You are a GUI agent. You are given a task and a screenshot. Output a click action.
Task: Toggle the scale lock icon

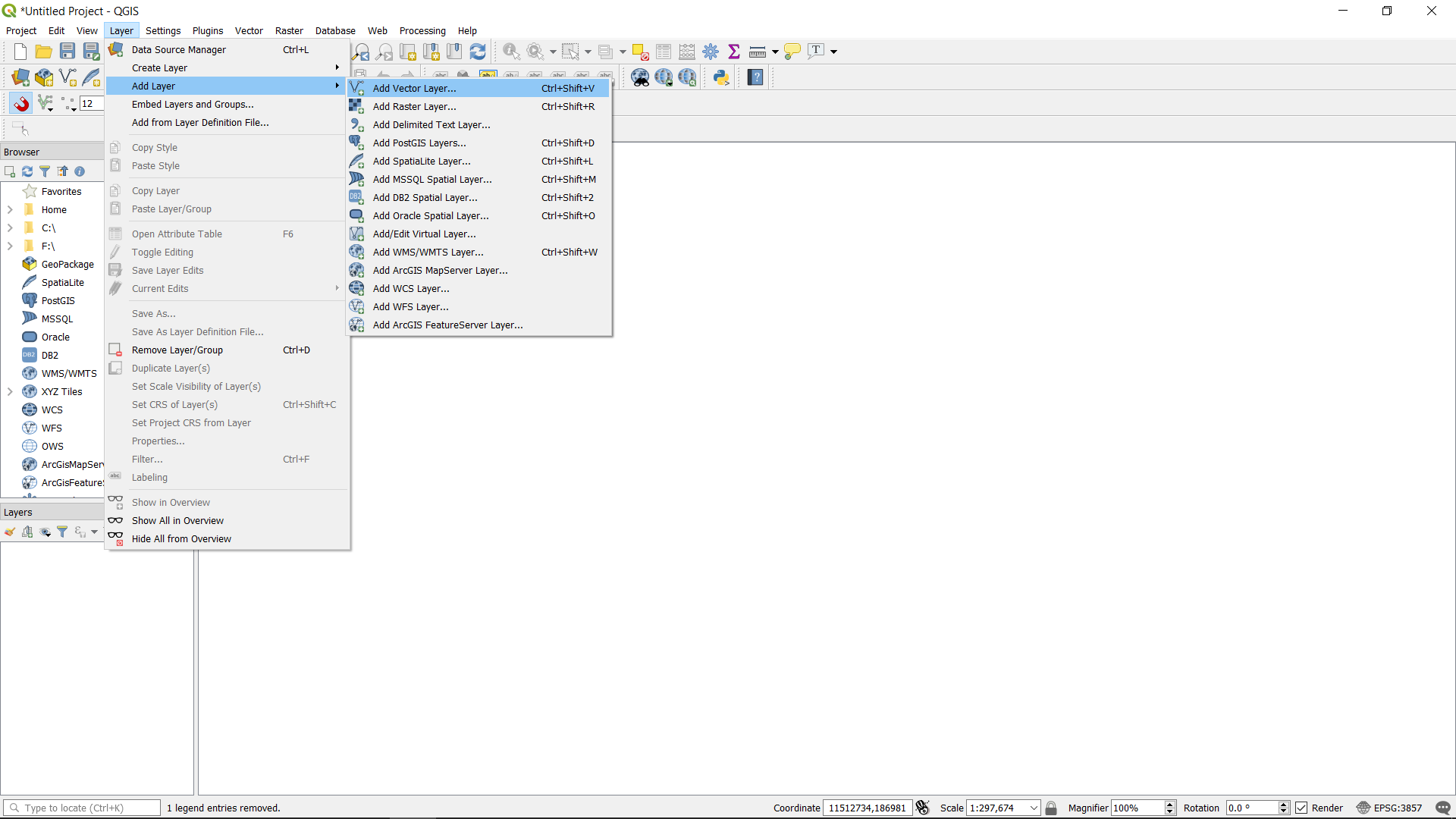pos(1051,808)
